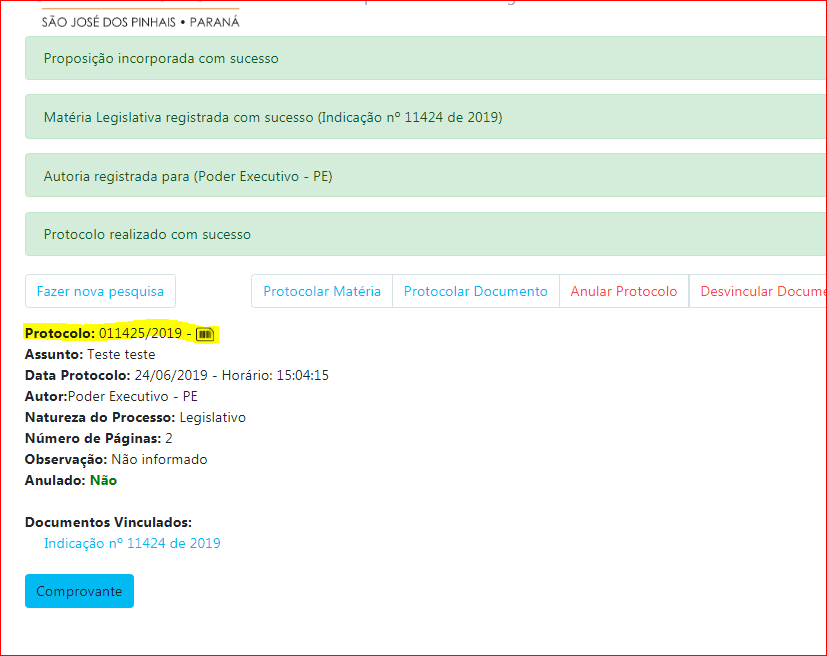827x656 pixels.
Task: Click the Assunto value 'Teste teste'
Action: 121,354
